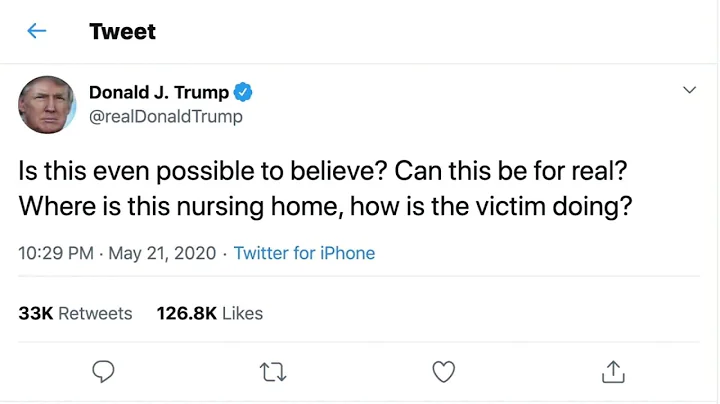Click the 10:29 PM timestamp
This screenshot has height=404, width=720.
(54, 253)
